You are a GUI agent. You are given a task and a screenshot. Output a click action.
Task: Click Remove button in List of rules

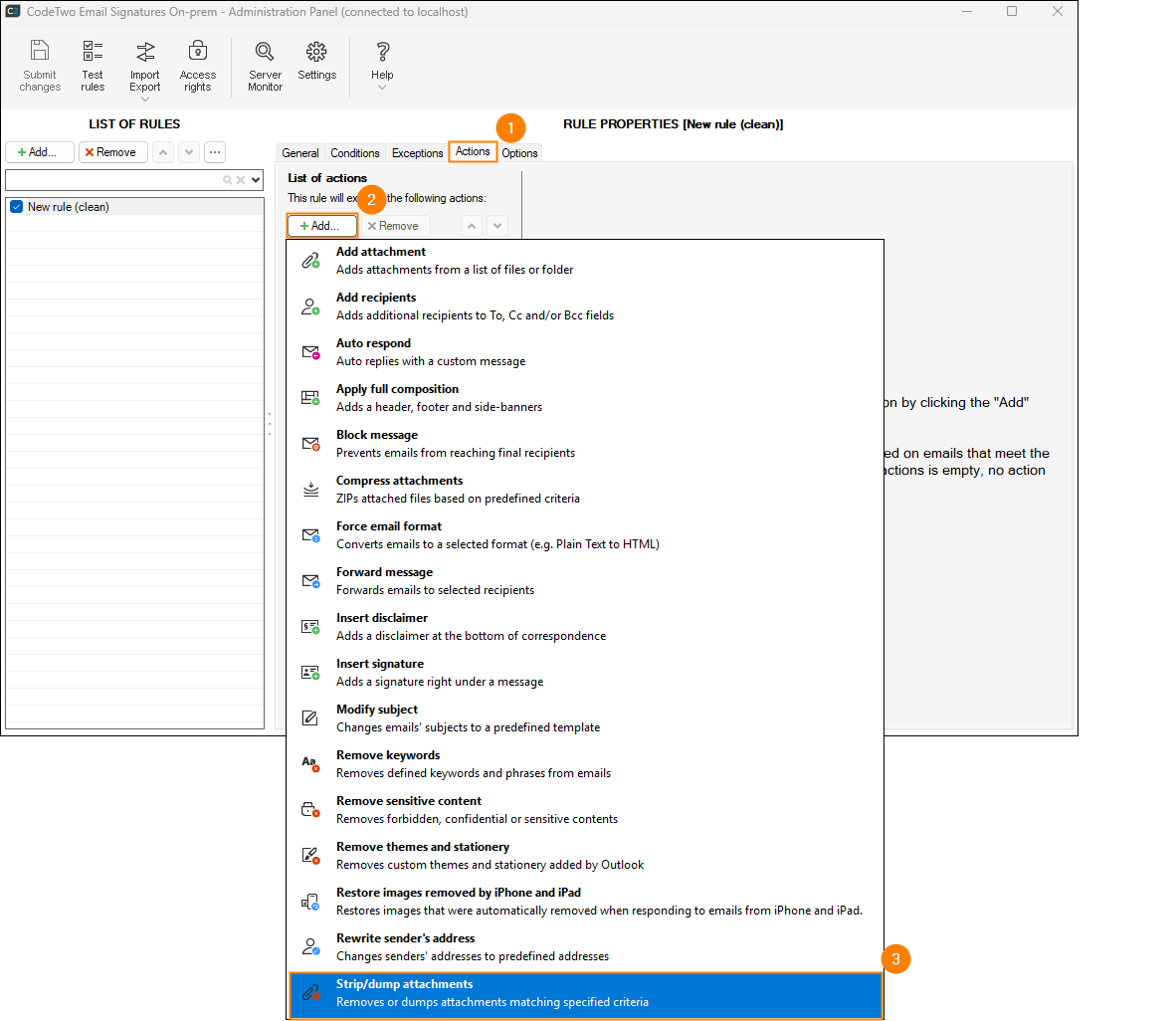(x=112, y=152)
